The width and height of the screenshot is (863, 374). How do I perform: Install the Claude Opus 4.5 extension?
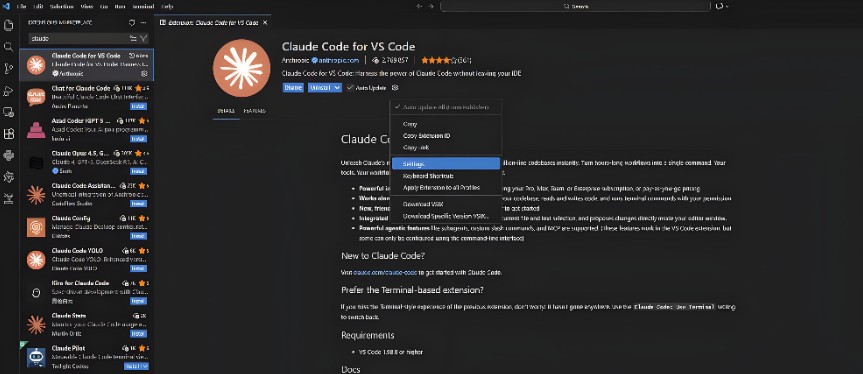[x=138, y=171]
